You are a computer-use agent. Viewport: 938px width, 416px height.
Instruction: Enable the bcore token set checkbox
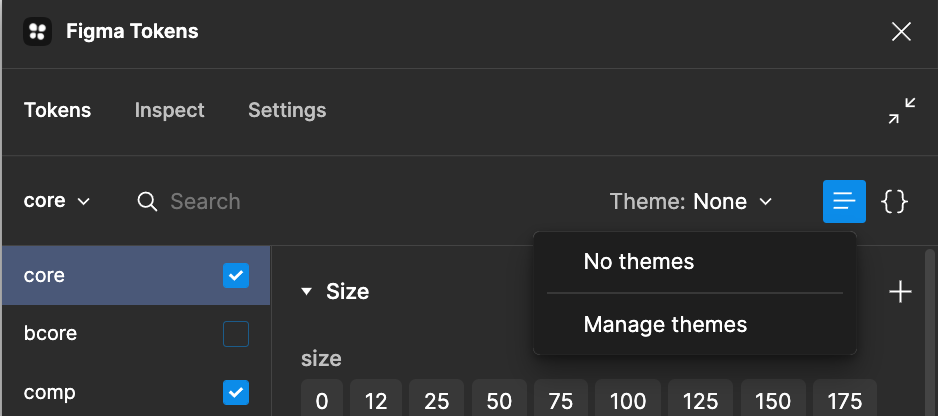[236, 334]
